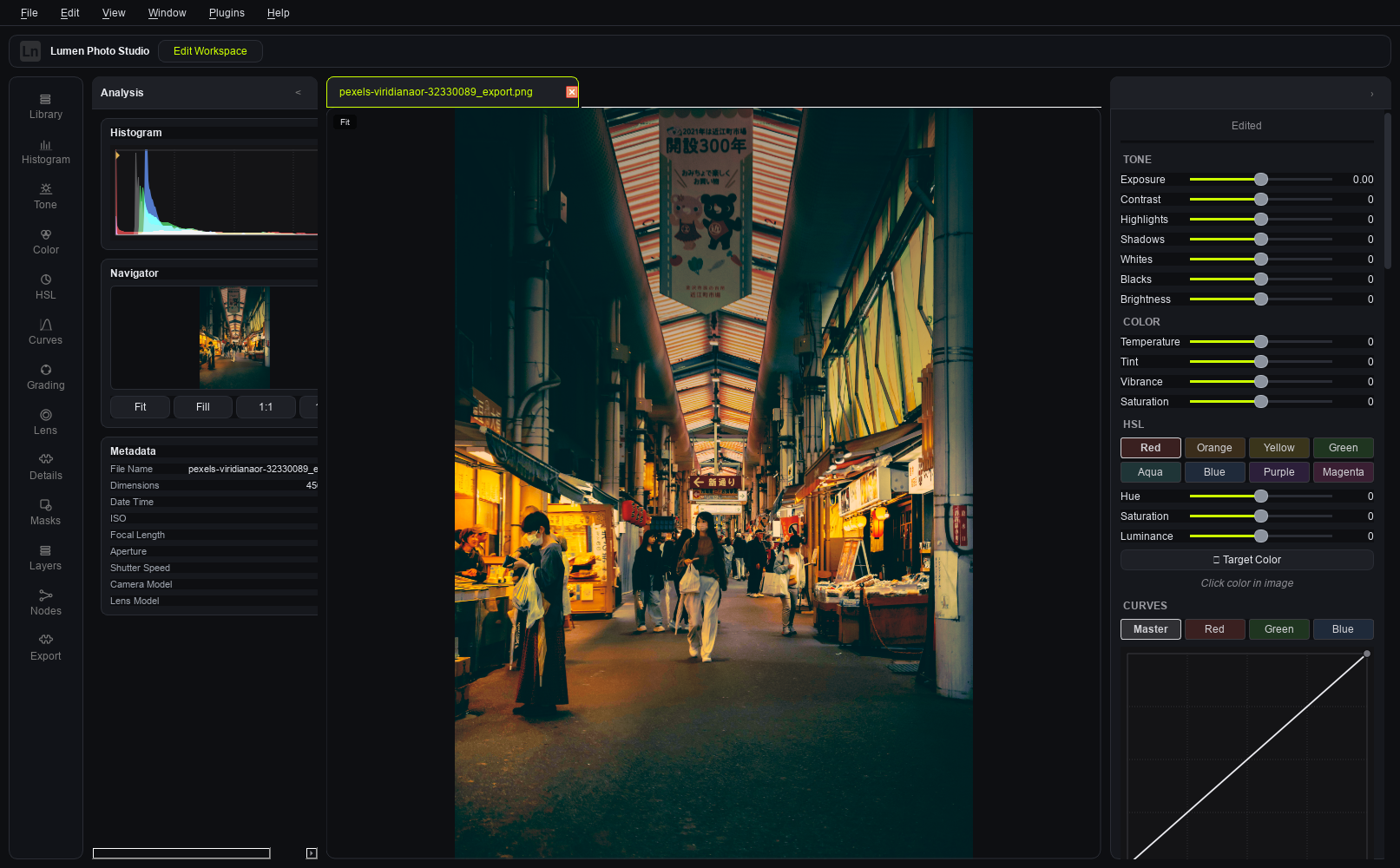Open the Curves sidebar icon
This screenshot has width=1400, height=868.
pos(46,332)
